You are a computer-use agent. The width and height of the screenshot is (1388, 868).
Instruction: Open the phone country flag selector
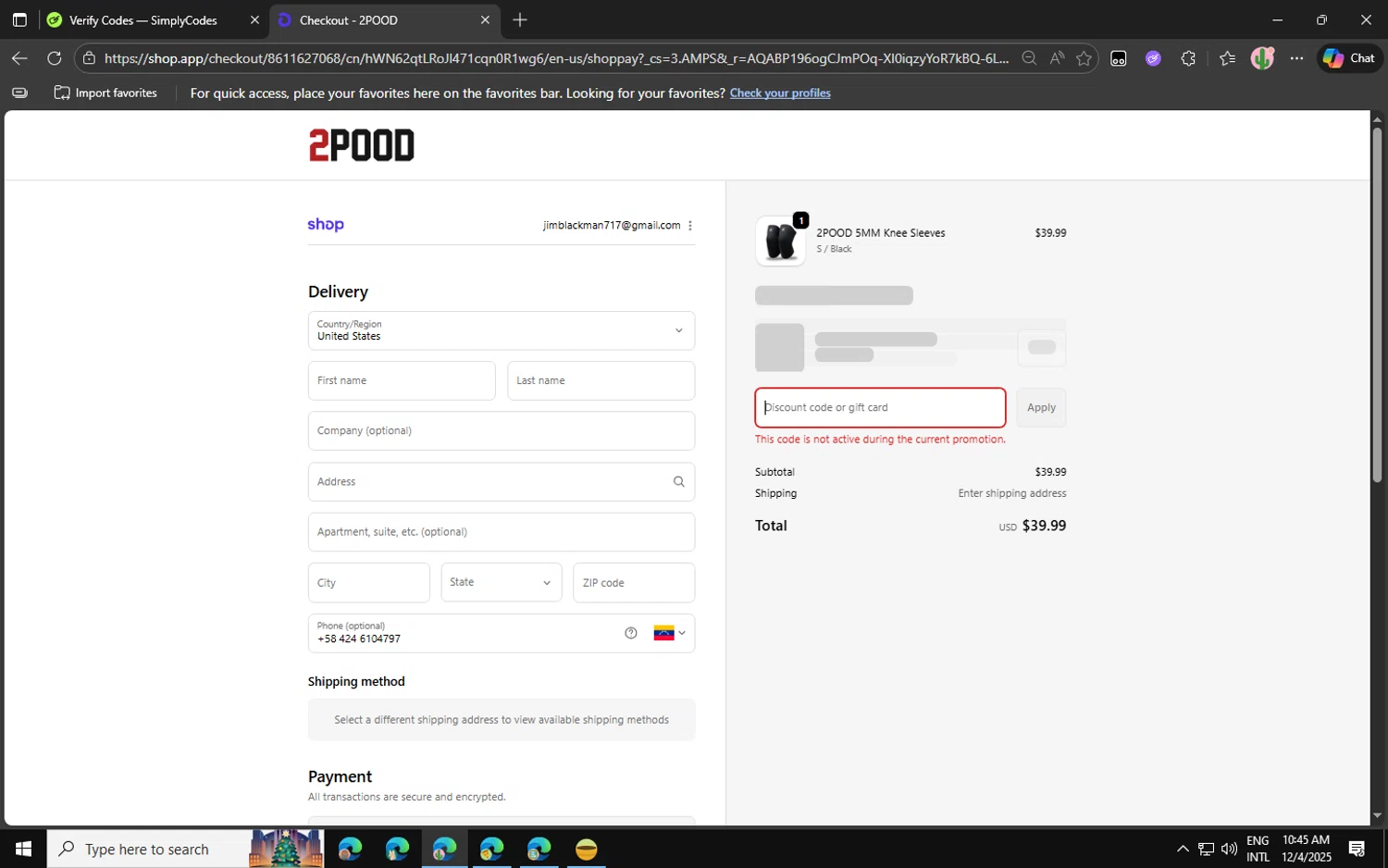pyautogui.click(x=669, y=633)
